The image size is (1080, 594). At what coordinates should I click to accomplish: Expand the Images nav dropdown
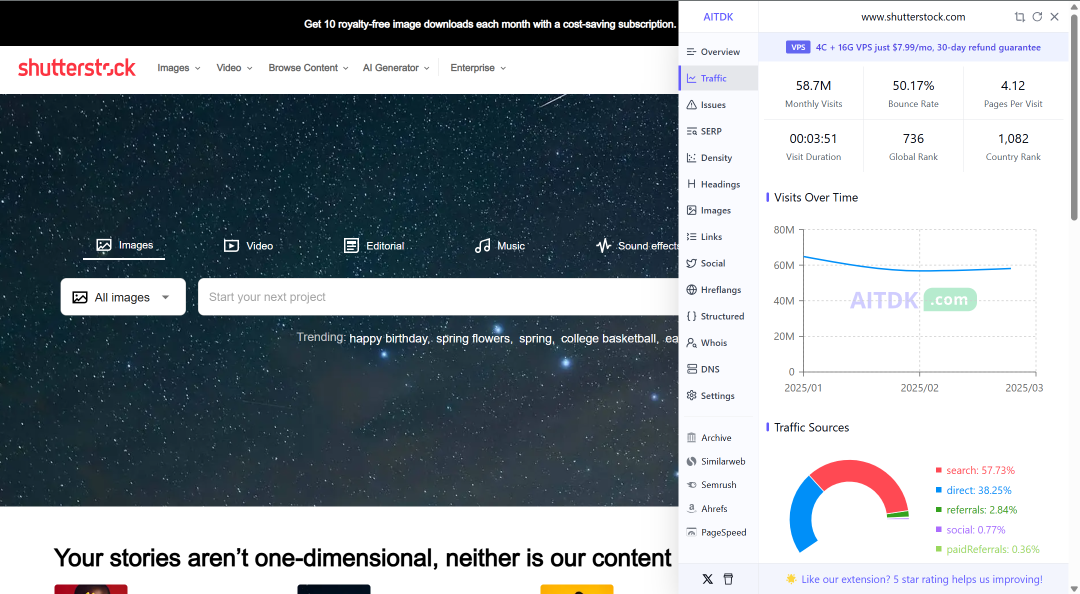178,68
